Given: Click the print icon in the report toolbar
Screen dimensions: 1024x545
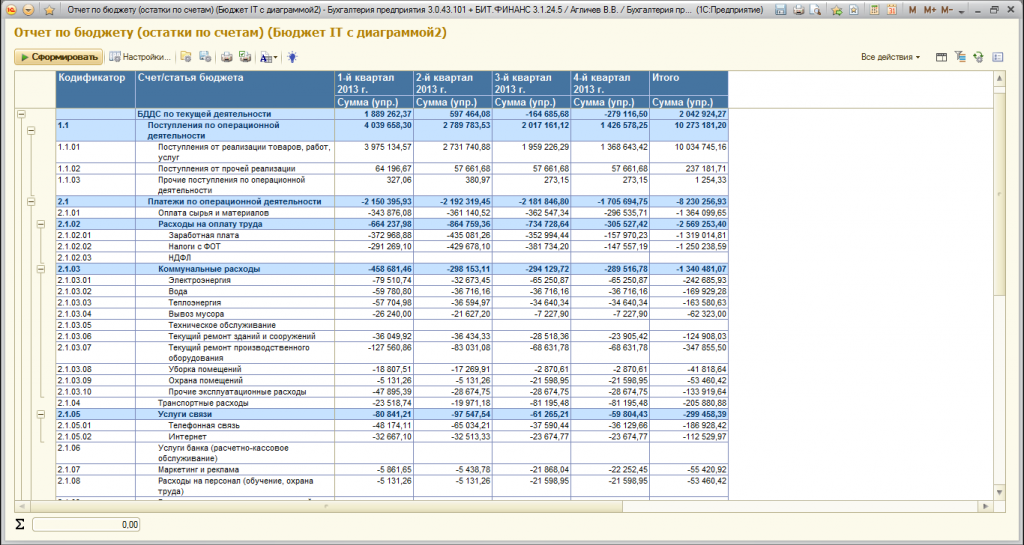Looking at the screenshot, I should pos(227,57).
